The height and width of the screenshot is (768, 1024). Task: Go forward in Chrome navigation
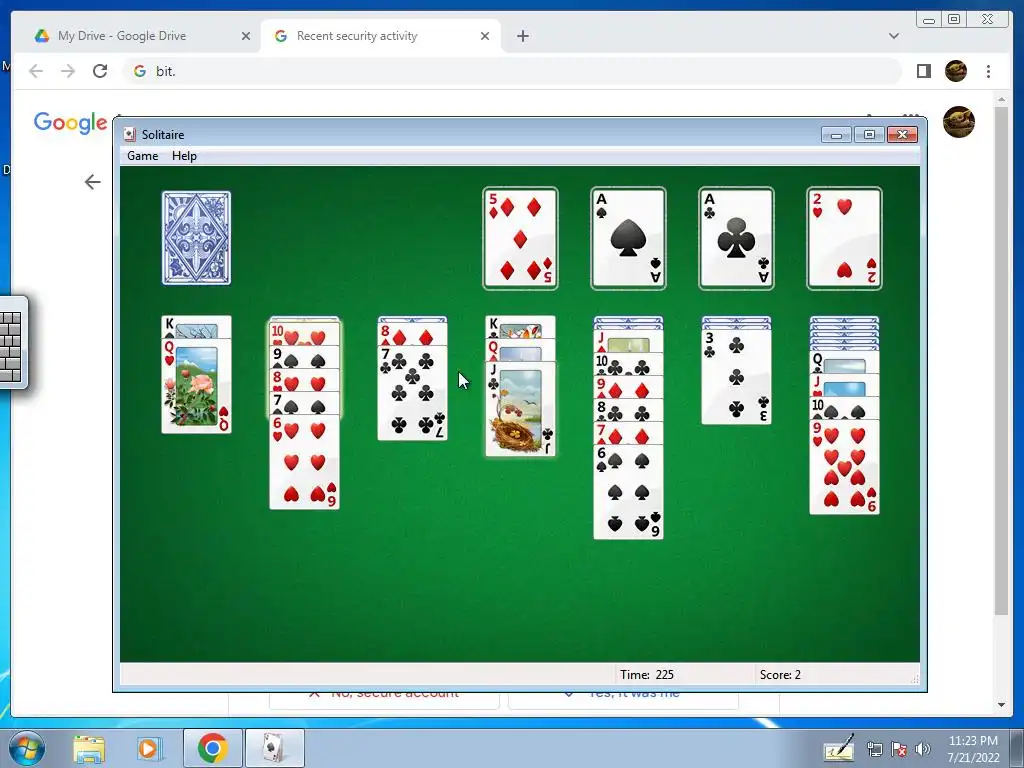point(68,71)
